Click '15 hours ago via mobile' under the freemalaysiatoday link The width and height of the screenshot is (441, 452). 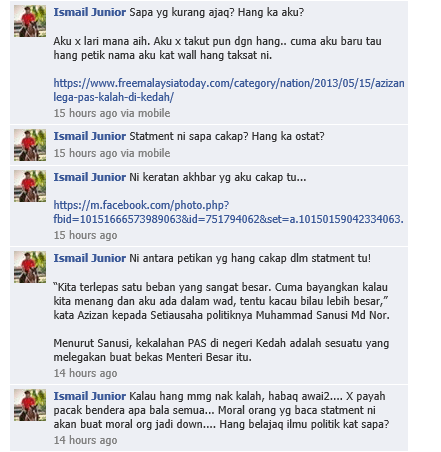click(x=112, y=113)
